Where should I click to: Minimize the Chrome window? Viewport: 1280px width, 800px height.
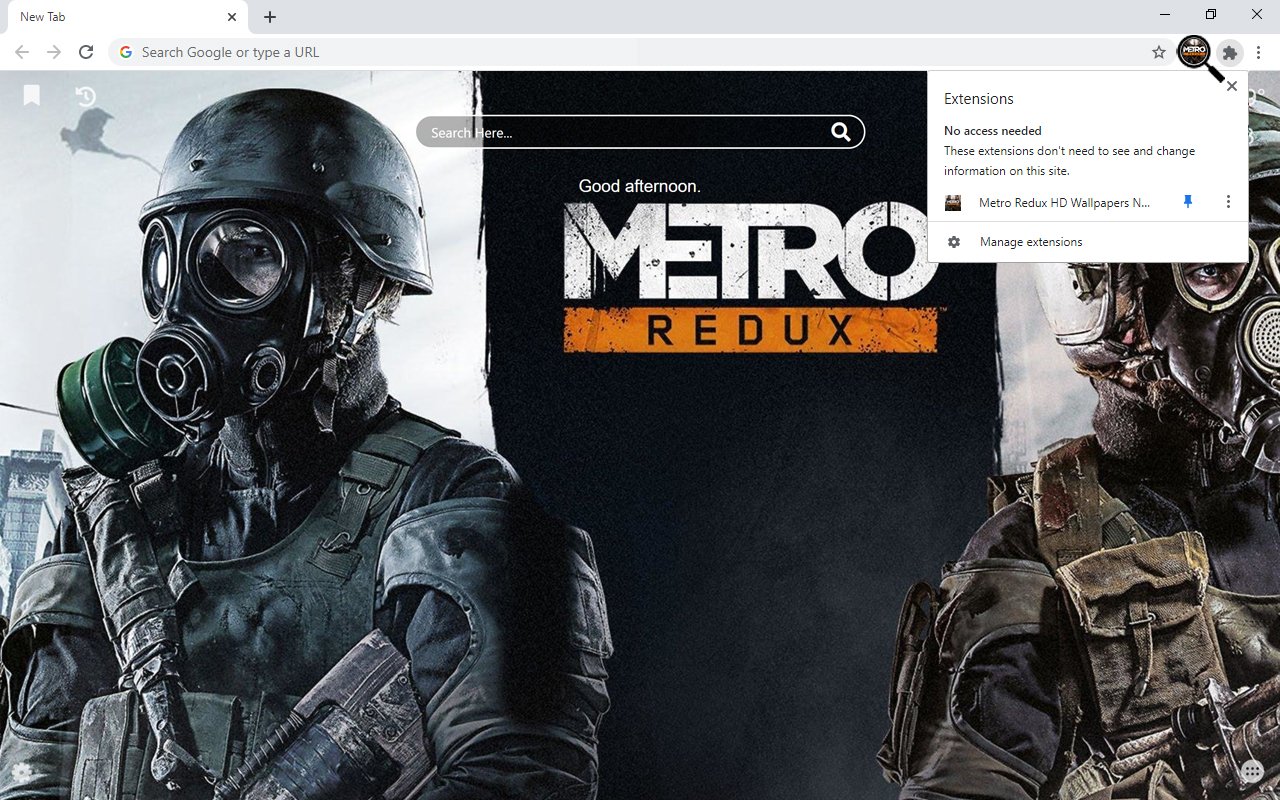coord(1166,15)
